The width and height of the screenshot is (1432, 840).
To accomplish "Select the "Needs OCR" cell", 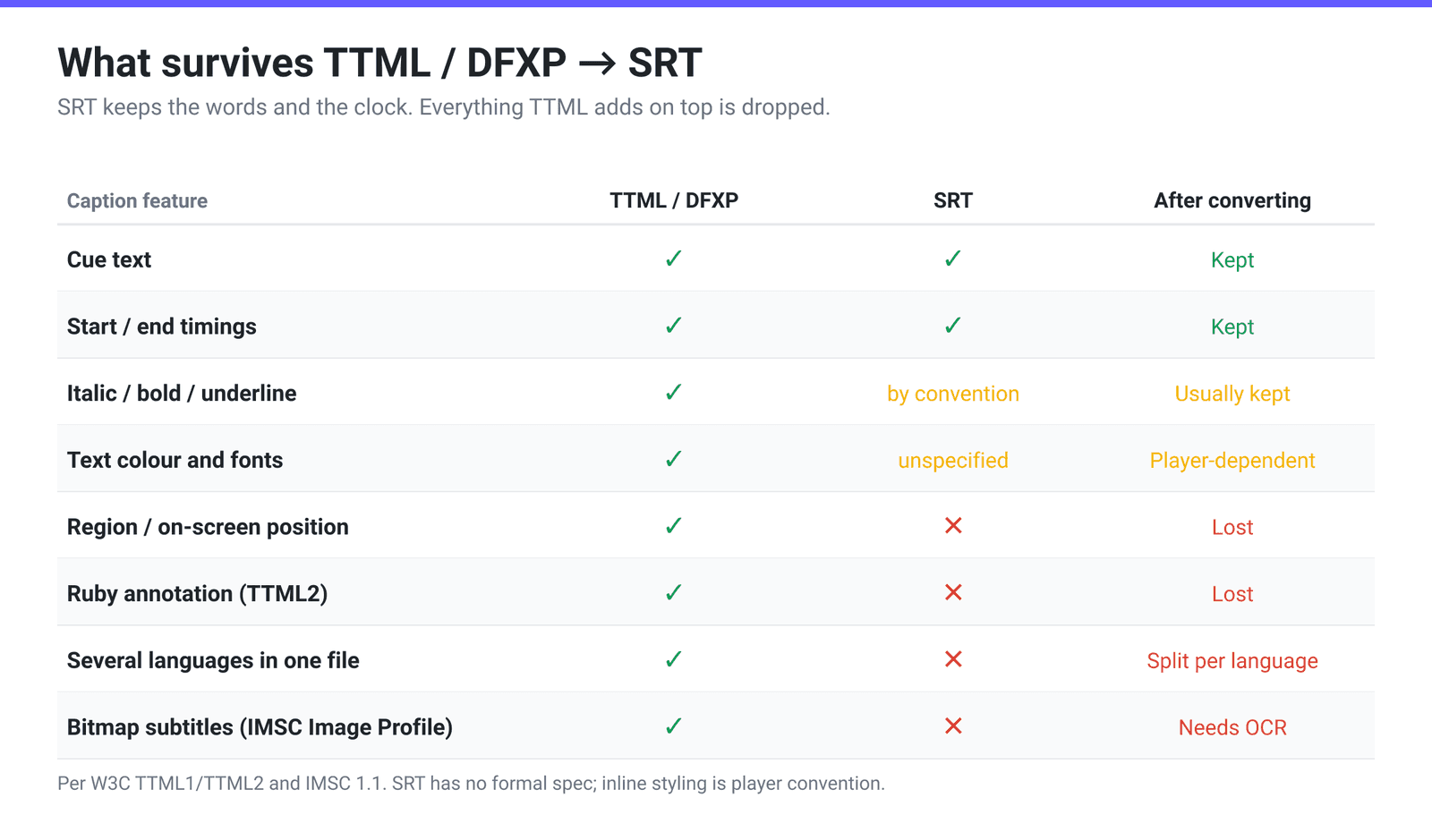I will pyautogui.click(x=1232, y=727).
